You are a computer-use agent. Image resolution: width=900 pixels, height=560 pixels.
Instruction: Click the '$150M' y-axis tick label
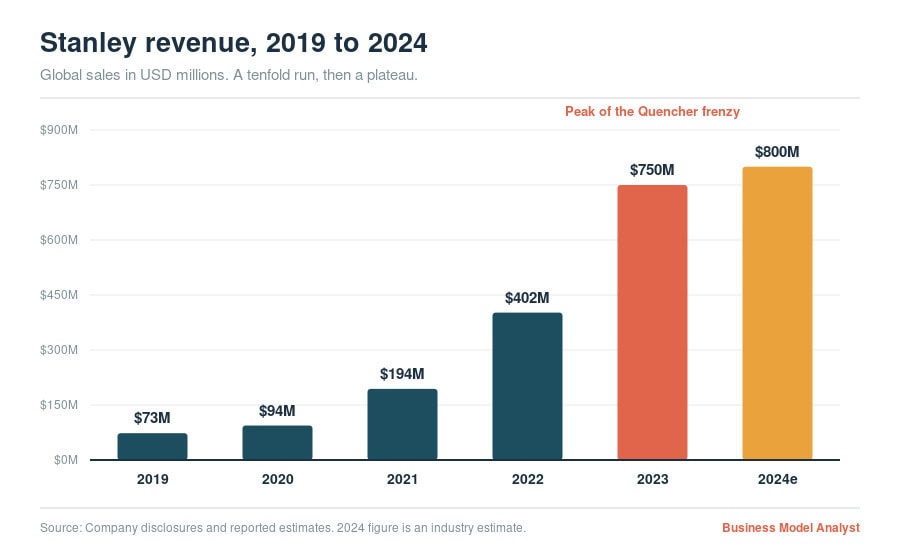coord(59,405)
